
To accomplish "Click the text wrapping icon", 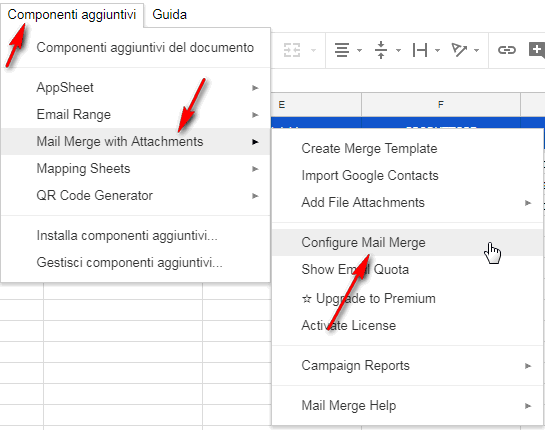I will pyautogui.click(x=420, y=50).
